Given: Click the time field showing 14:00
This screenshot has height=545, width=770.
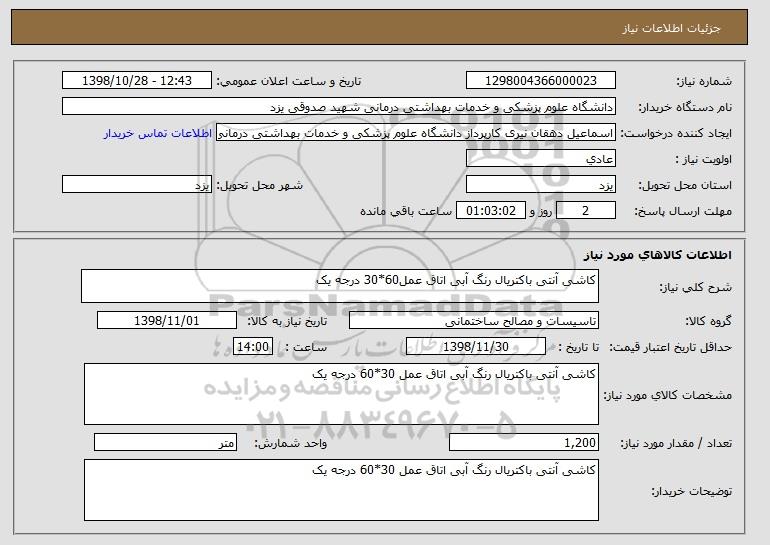Looking at the screenshot, I should [252, 347].
